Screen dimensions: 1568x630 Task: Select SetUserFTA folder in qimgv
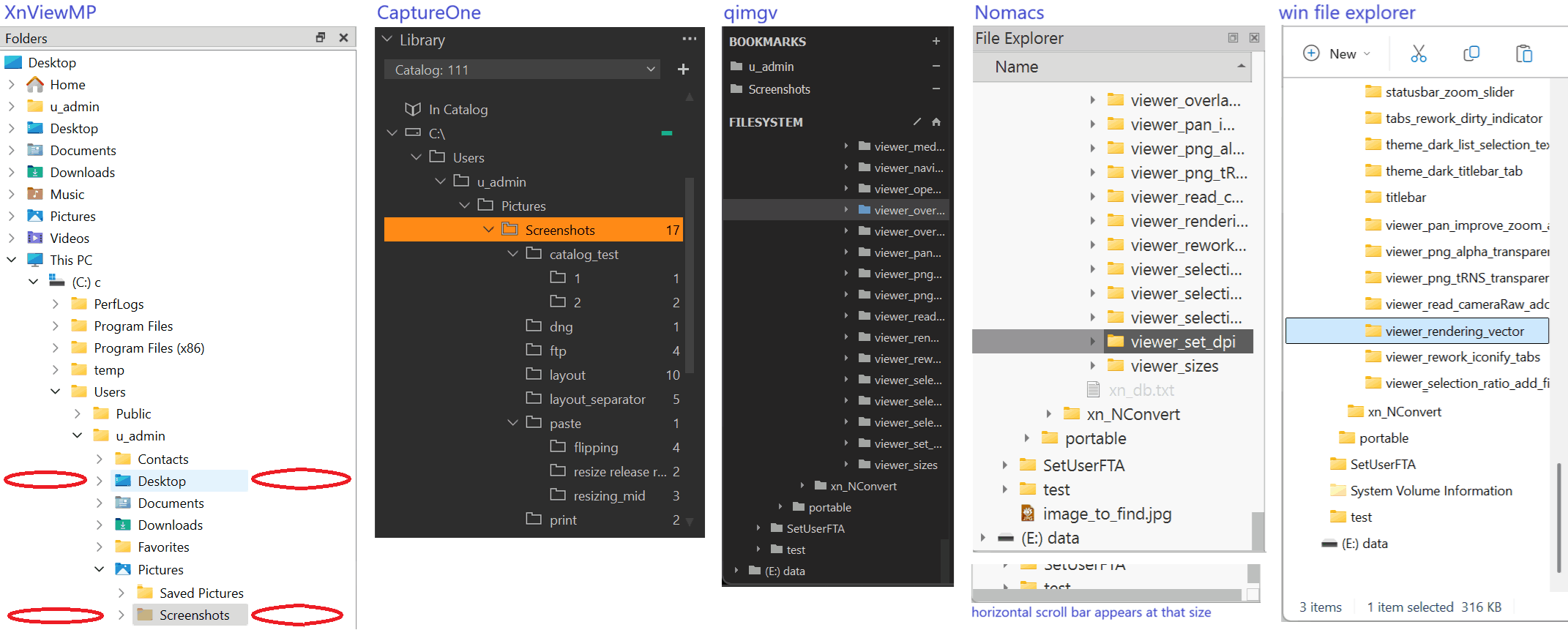[x=815, y=528]
